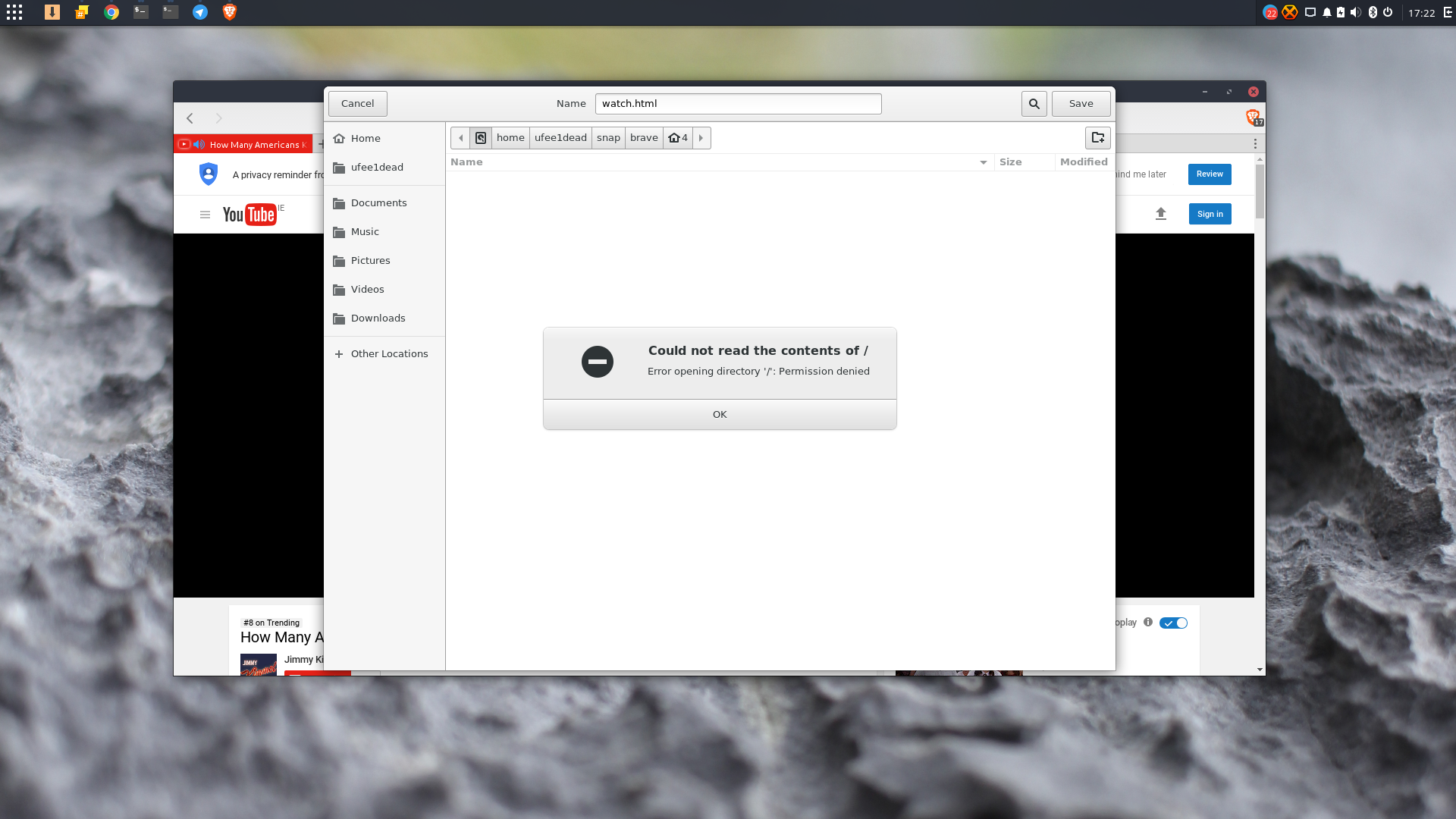Open Videos in the dialog sidebar
Viewport: 1456px width, 819px height.
[384, 290]
